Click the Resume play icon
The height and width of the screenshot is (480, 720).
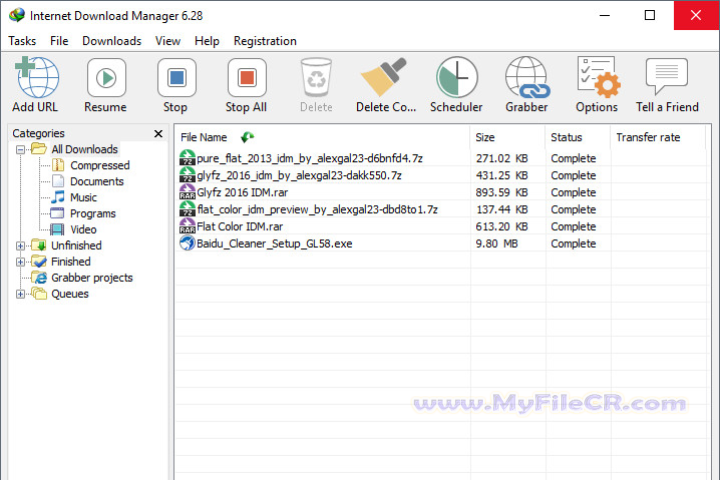pyautogui.click(x=106, y=78)
